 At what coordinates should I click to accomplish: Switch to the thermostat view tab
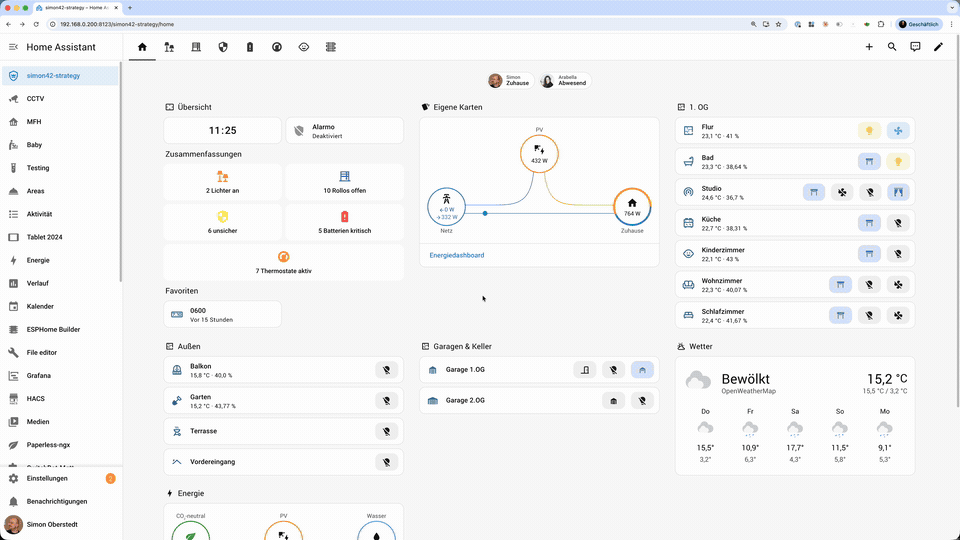277,47
